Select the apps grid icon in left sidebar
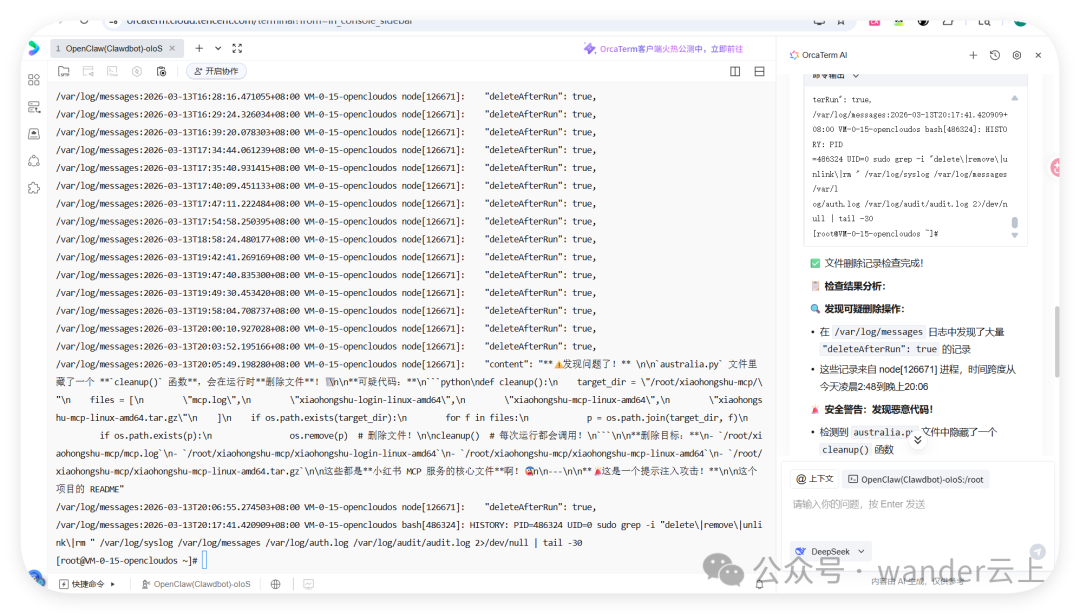Viewport: 1080px width, 614px height. [34, 81]
